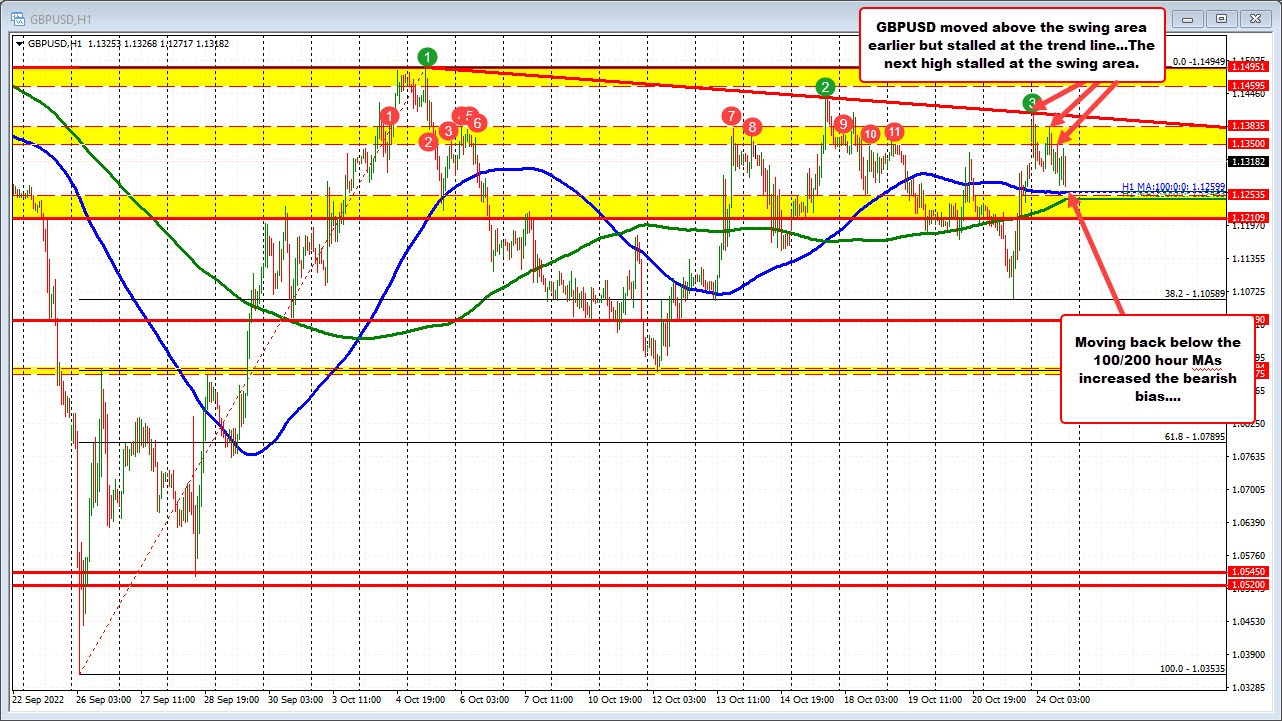The image size is (1282, 721).
Task: Select red marker 1 on the early October rally
Action: pos(390,117)
